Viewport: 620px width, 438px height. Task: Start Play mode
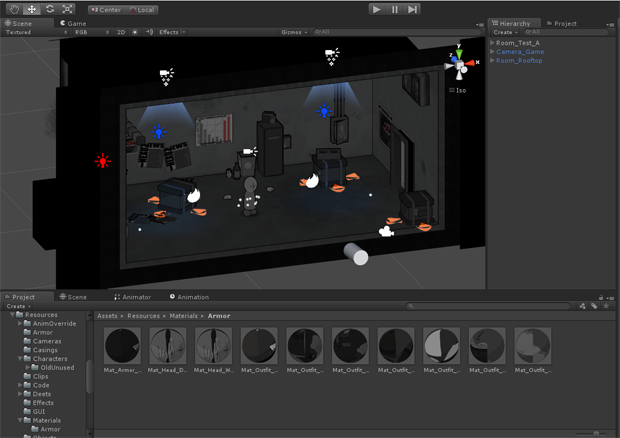pyautogui.click(x=377, y=9)
